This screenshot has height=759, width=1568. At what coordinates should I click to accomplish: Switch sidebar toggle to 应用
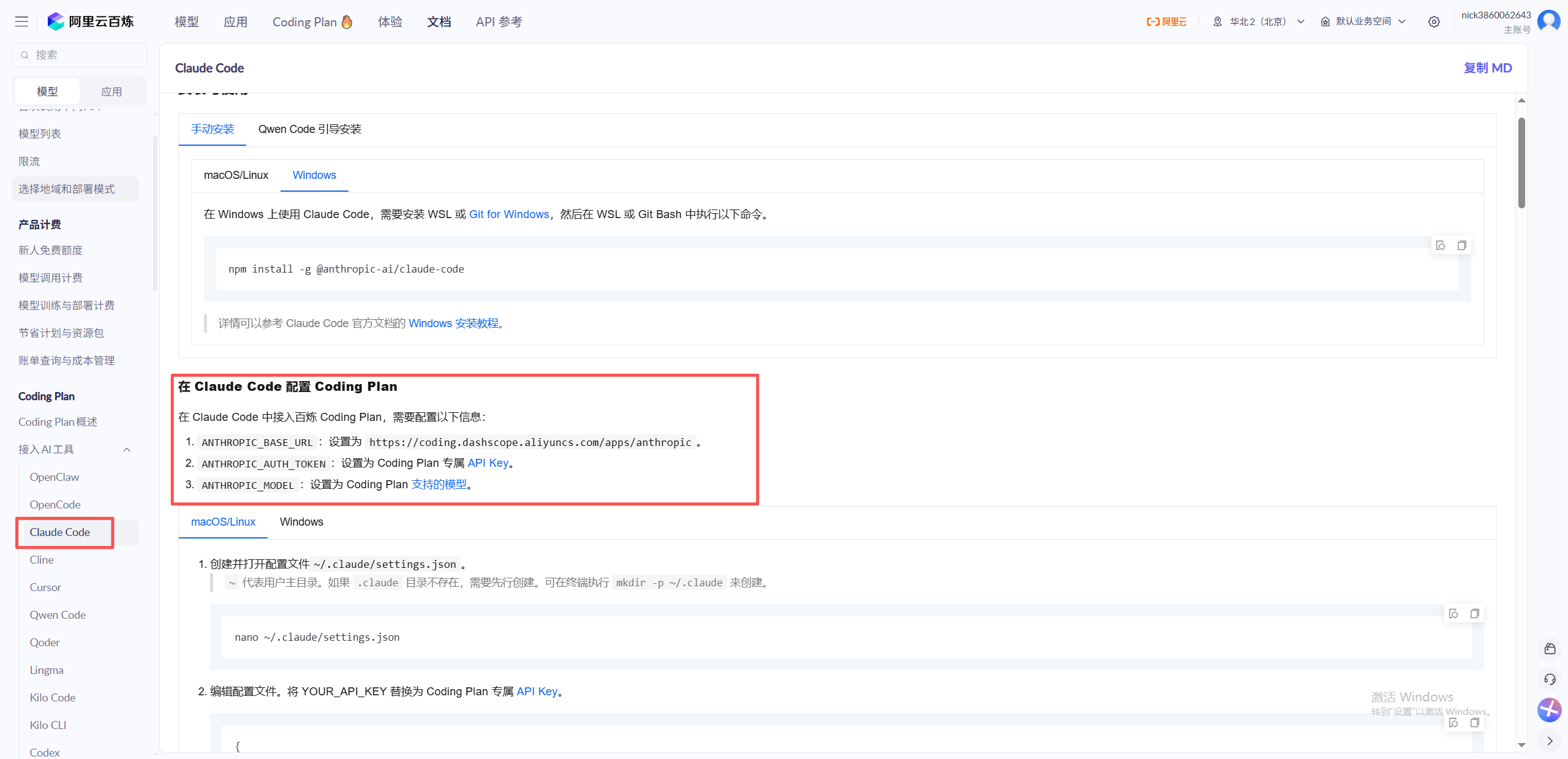pyautogui.click(x=111, y=91)
